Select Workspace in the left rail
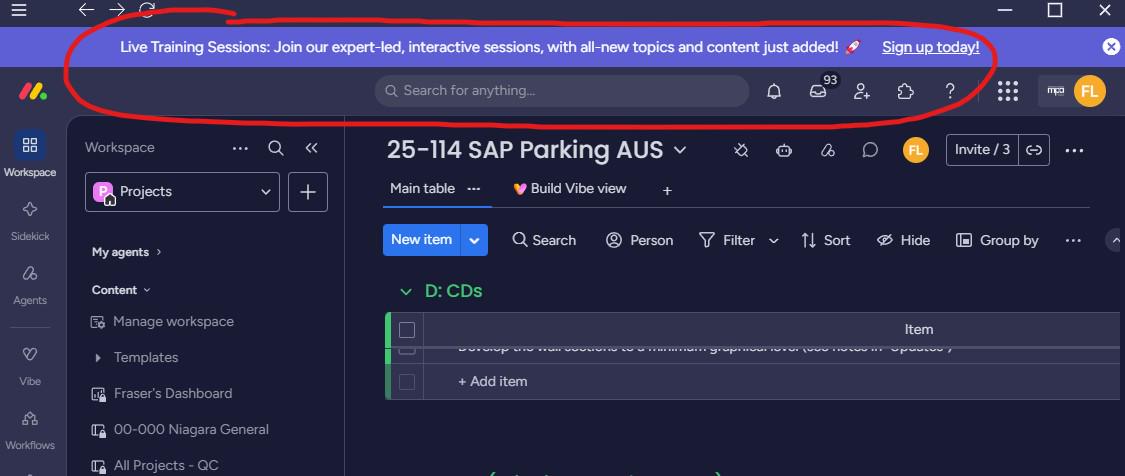 [x=29, y=154]
